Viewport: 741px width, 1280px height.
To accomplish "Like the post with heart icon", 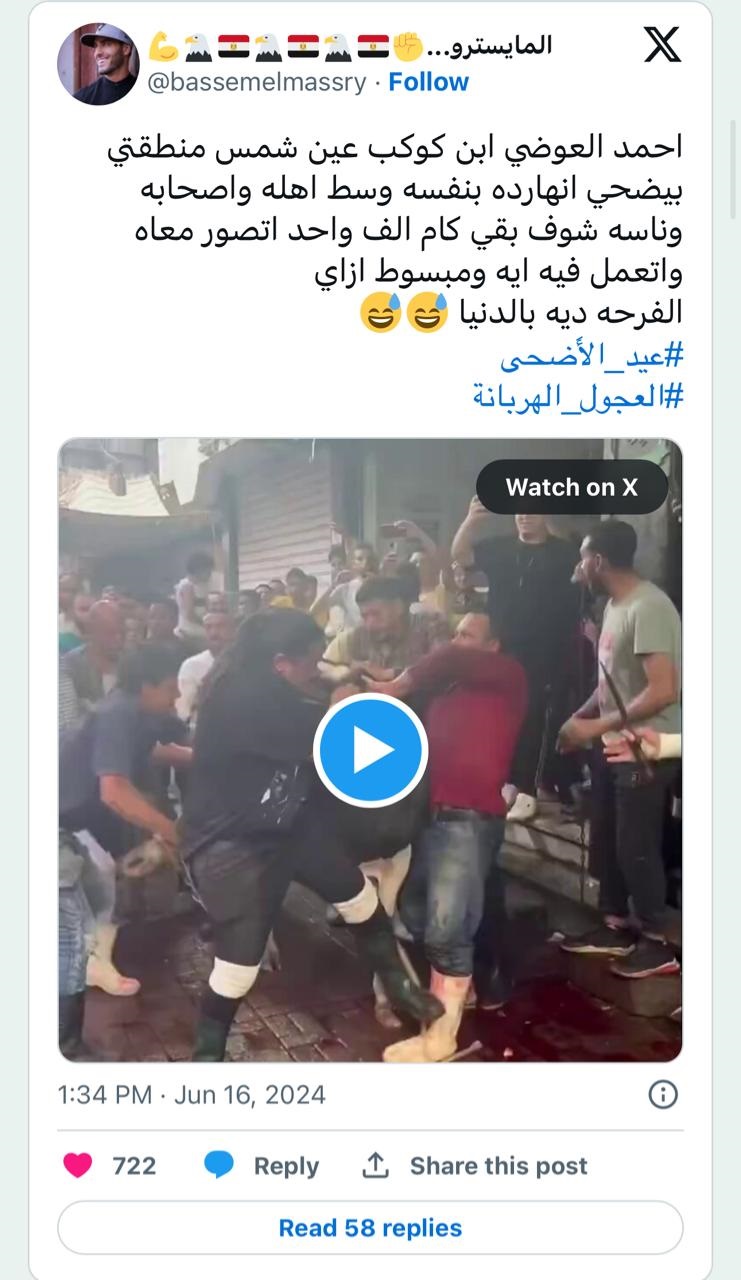I will point(78,1165).
